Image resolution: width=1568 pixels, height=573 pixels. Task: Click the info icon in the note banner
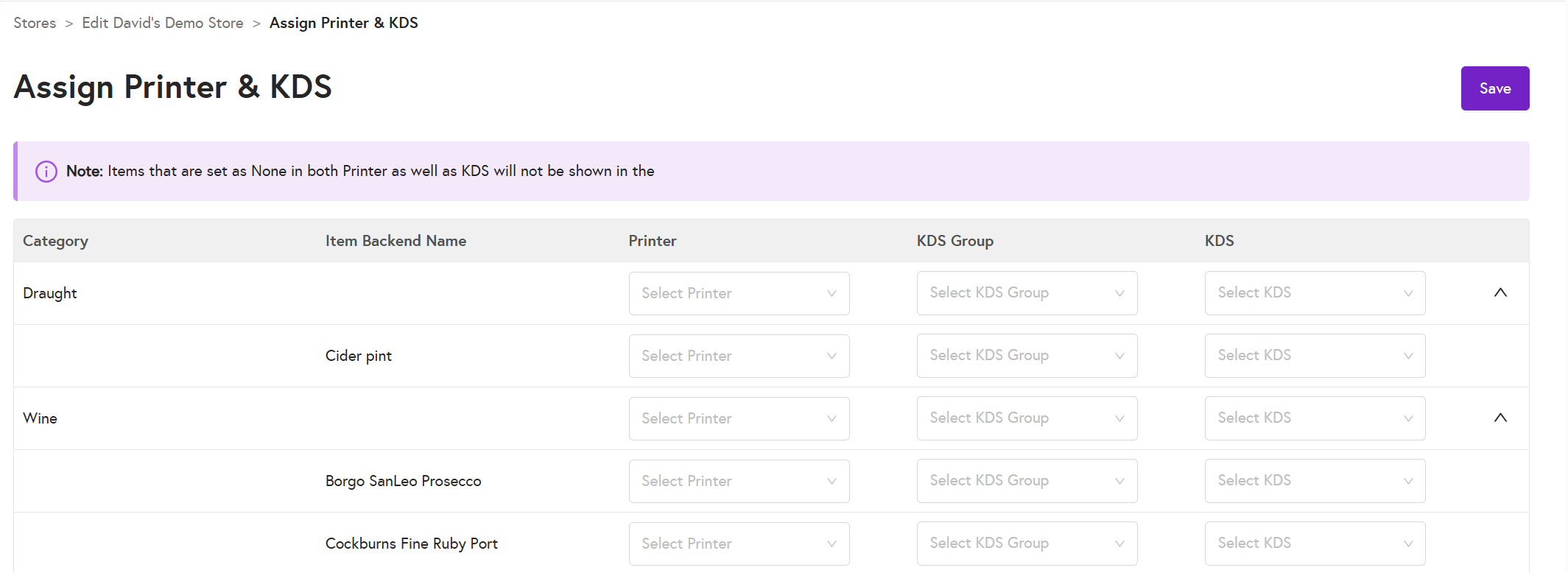point(46,172)
